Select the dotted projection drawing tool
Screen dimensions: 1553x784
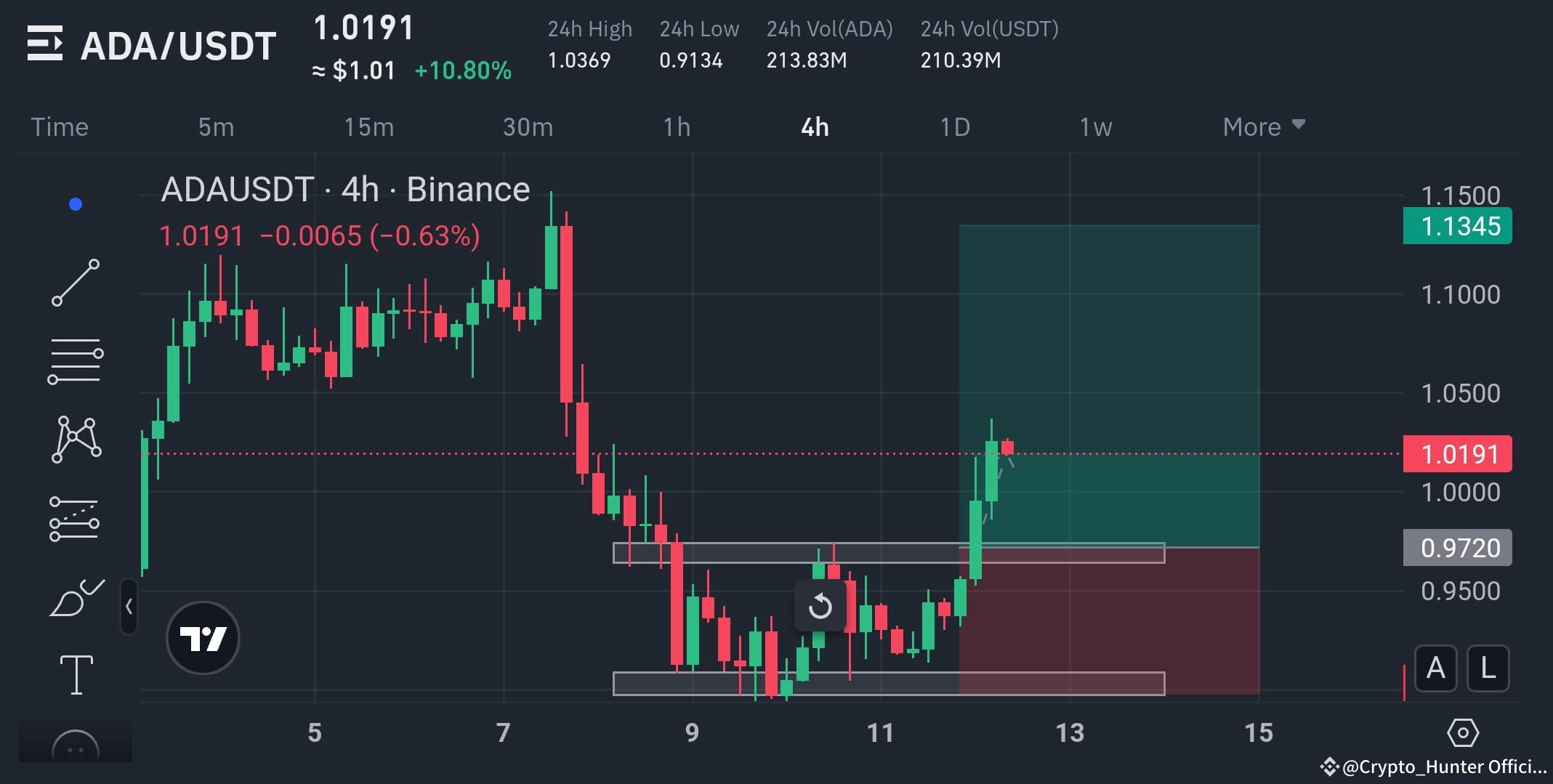(x=76, y=518)
